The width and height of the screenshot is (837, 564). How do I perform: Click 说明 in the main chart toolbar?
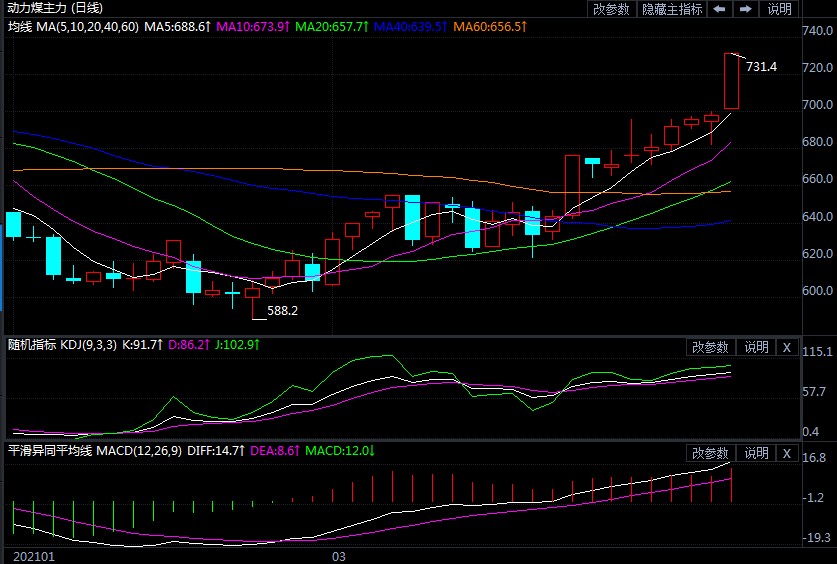779,9
